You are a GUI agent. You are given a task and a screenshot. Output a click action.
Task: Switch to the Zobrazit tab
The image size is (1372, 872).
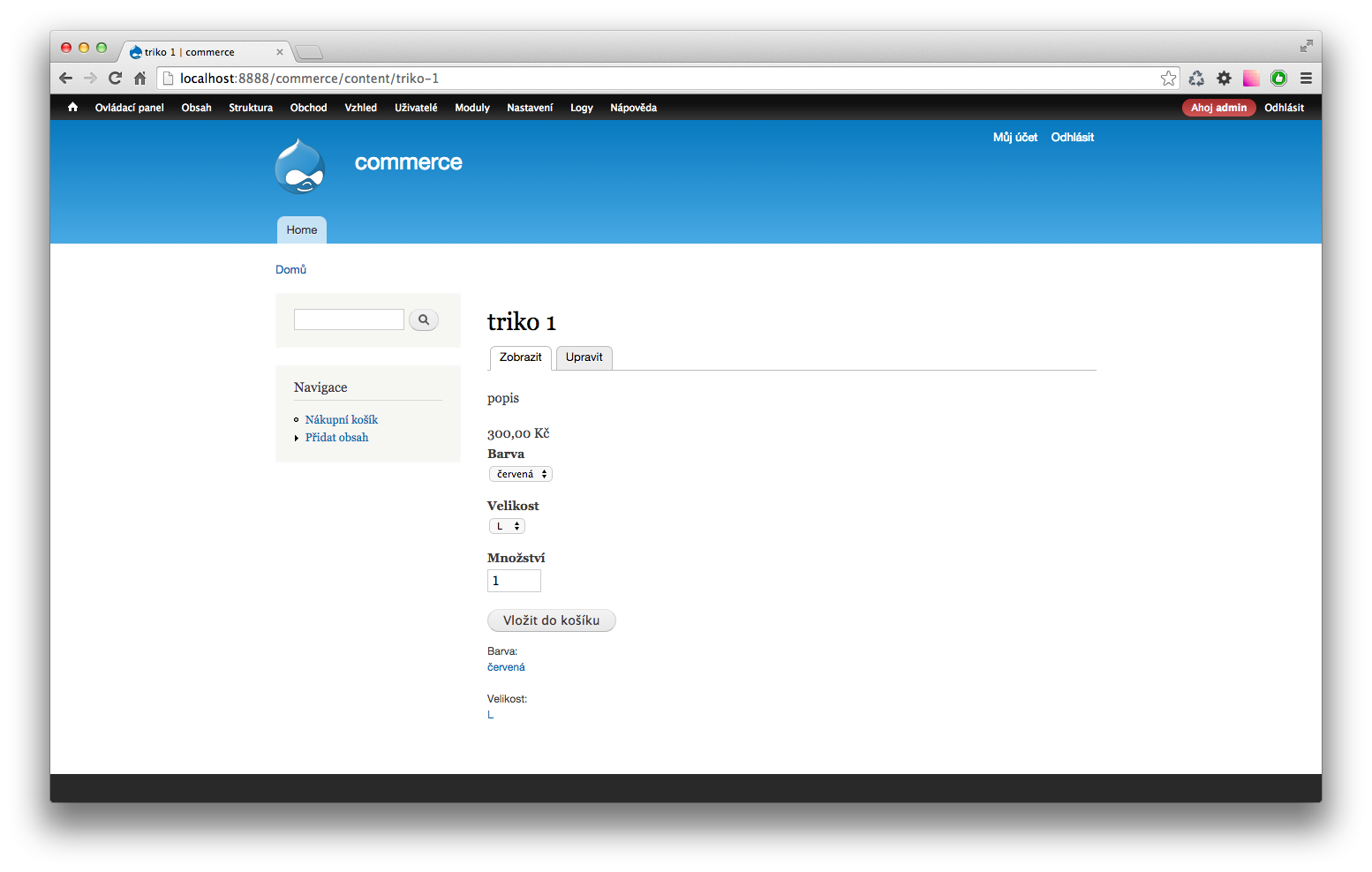coord(521,357)
